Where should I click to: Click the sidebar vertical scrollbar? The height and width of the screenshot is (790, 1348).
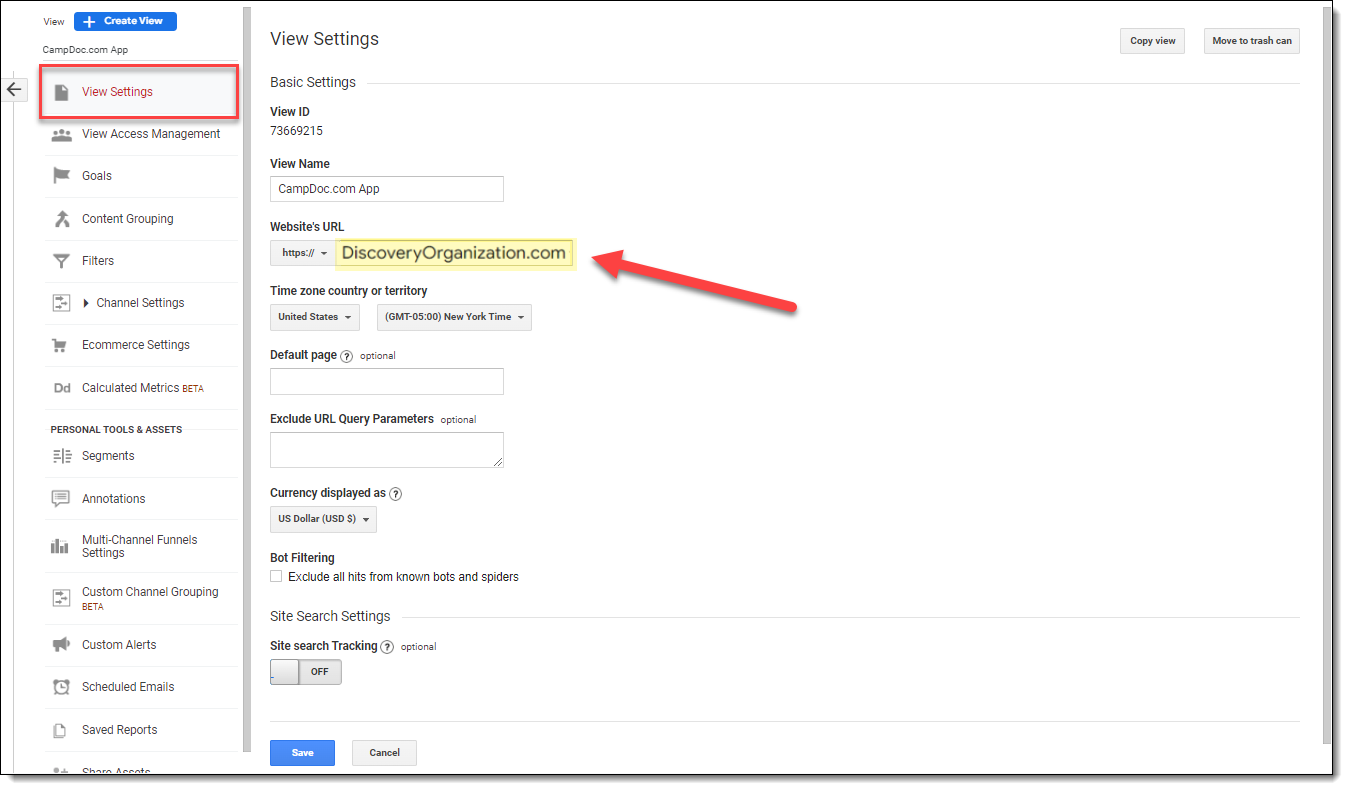click(x=246, y=380)
